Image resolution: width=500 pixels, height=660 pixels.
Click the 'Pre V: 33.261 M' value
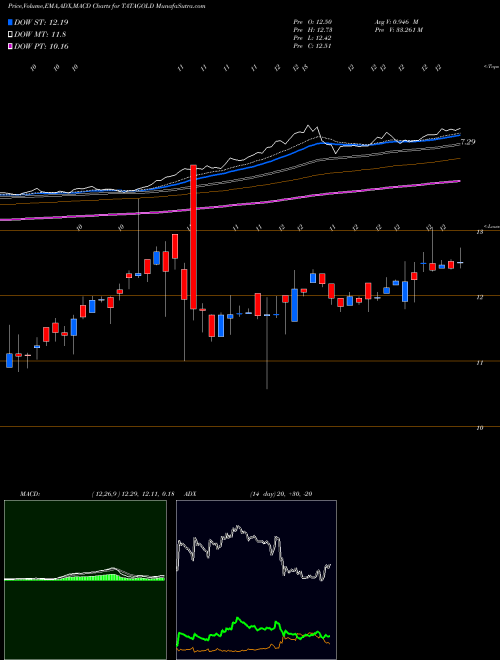399,30
